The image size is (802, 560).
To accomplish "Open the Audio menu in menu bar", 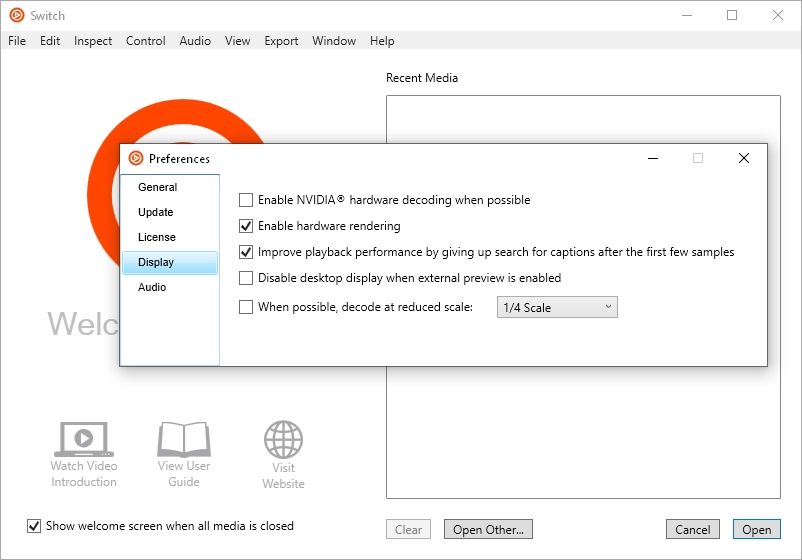I will (x=195, y=41).
